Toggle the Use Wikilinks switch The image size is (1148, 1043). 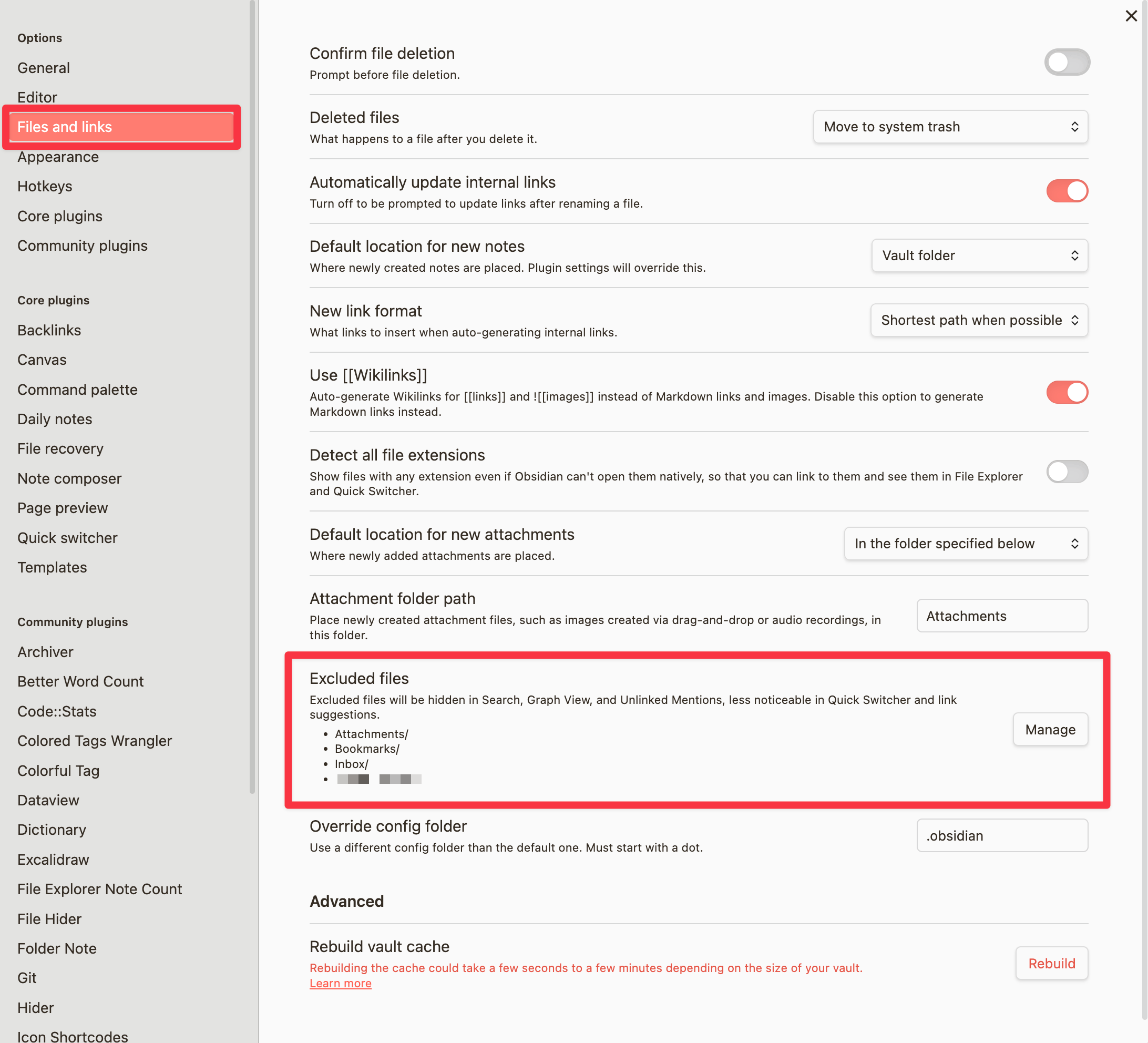[1067, 392]
